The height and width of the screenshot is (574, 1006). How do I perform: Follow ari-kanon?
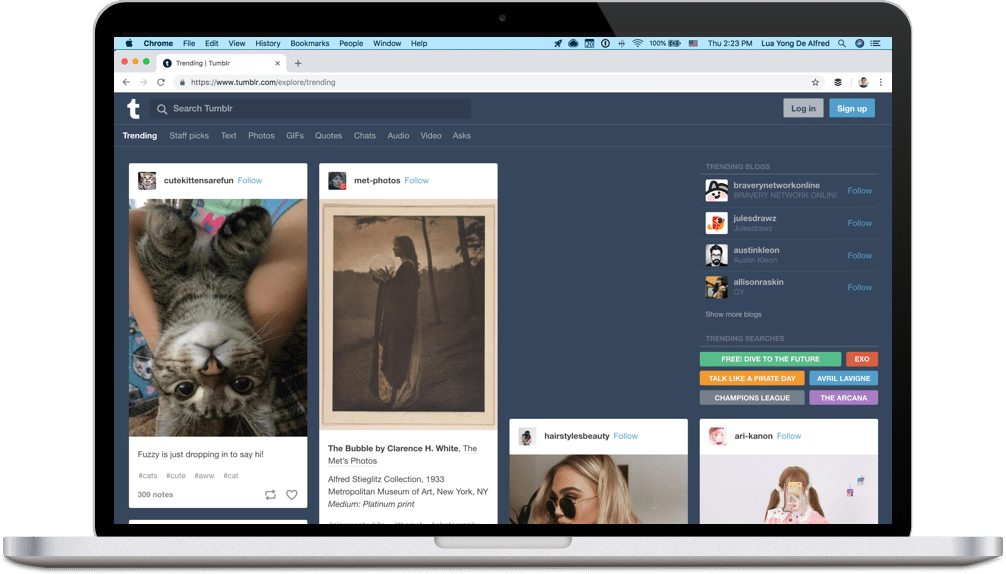click(x=789, y=436)
